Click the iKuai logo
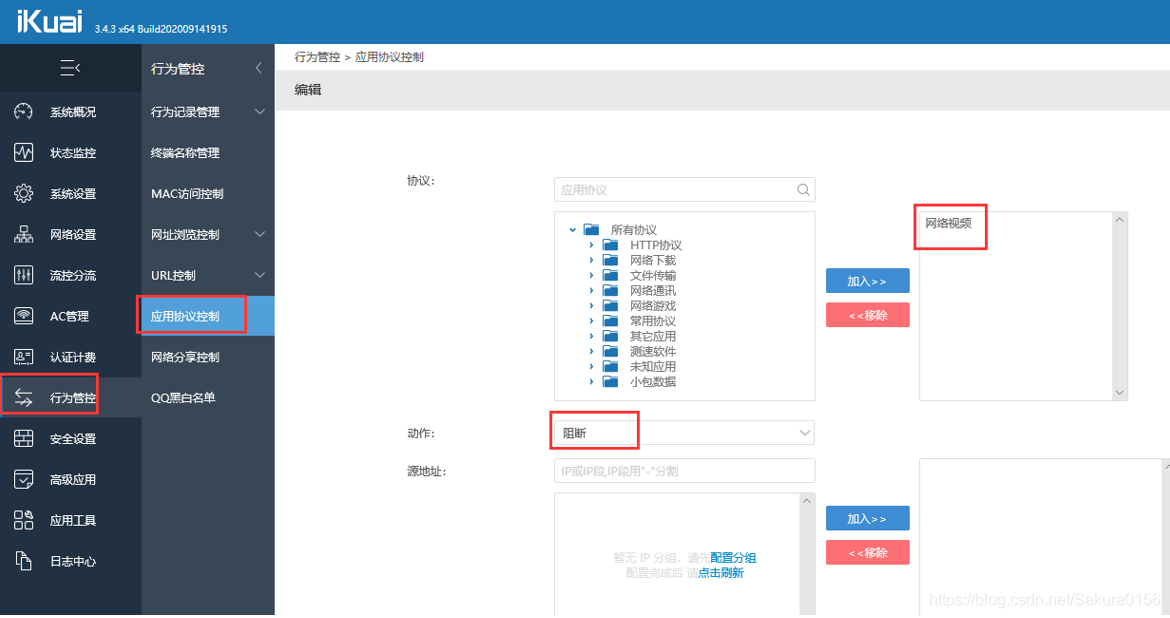 pos(49,21)
